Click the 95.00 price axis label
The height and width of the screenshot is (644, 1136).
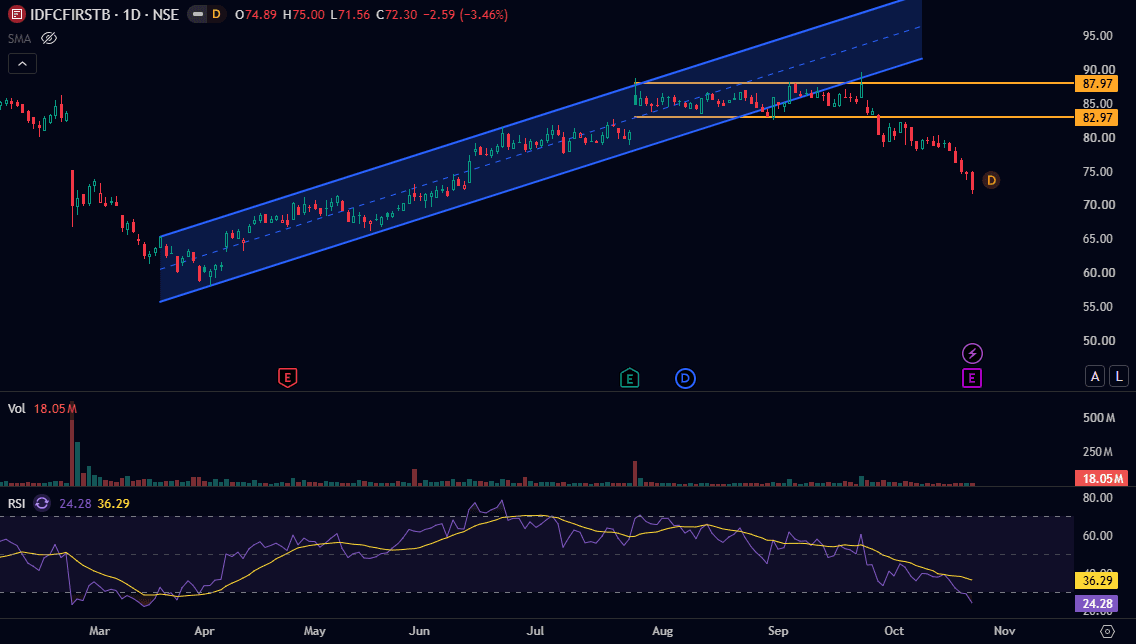coord(1098,35)
